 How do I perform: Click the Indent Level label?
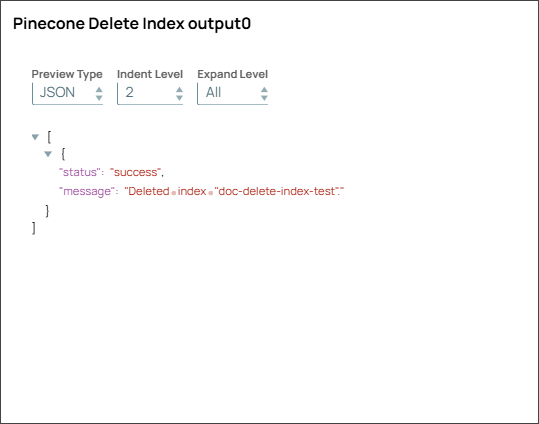click(150, 74)
